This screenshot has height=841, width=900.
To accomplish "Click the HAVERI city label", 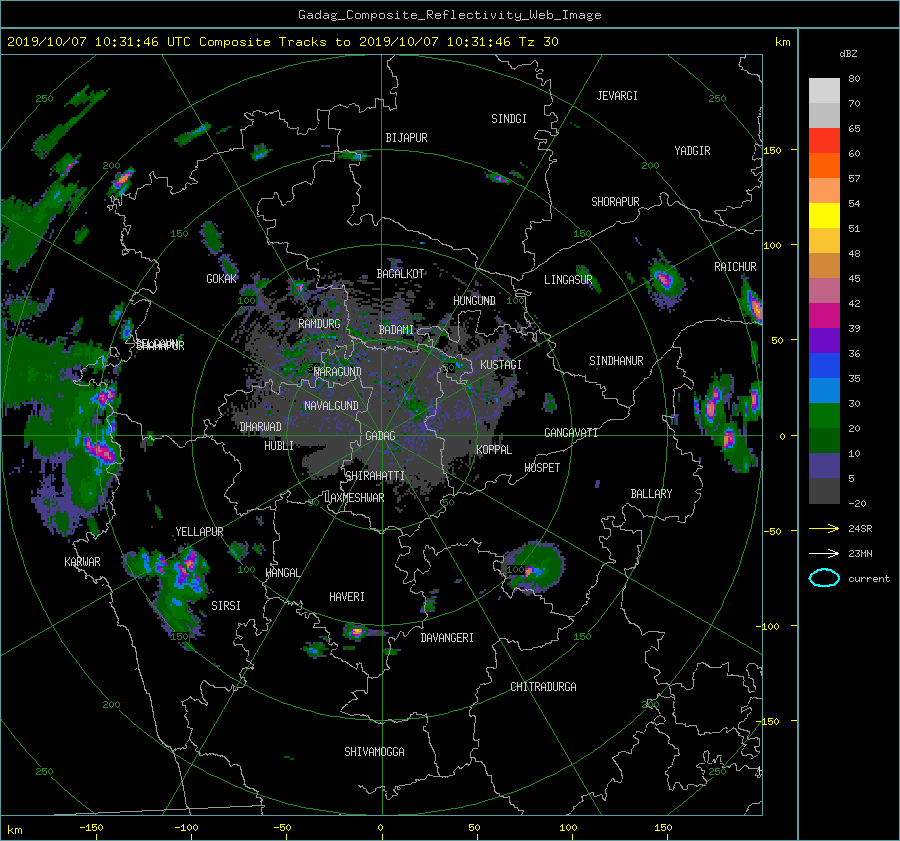I will click(x=347, y=597).
